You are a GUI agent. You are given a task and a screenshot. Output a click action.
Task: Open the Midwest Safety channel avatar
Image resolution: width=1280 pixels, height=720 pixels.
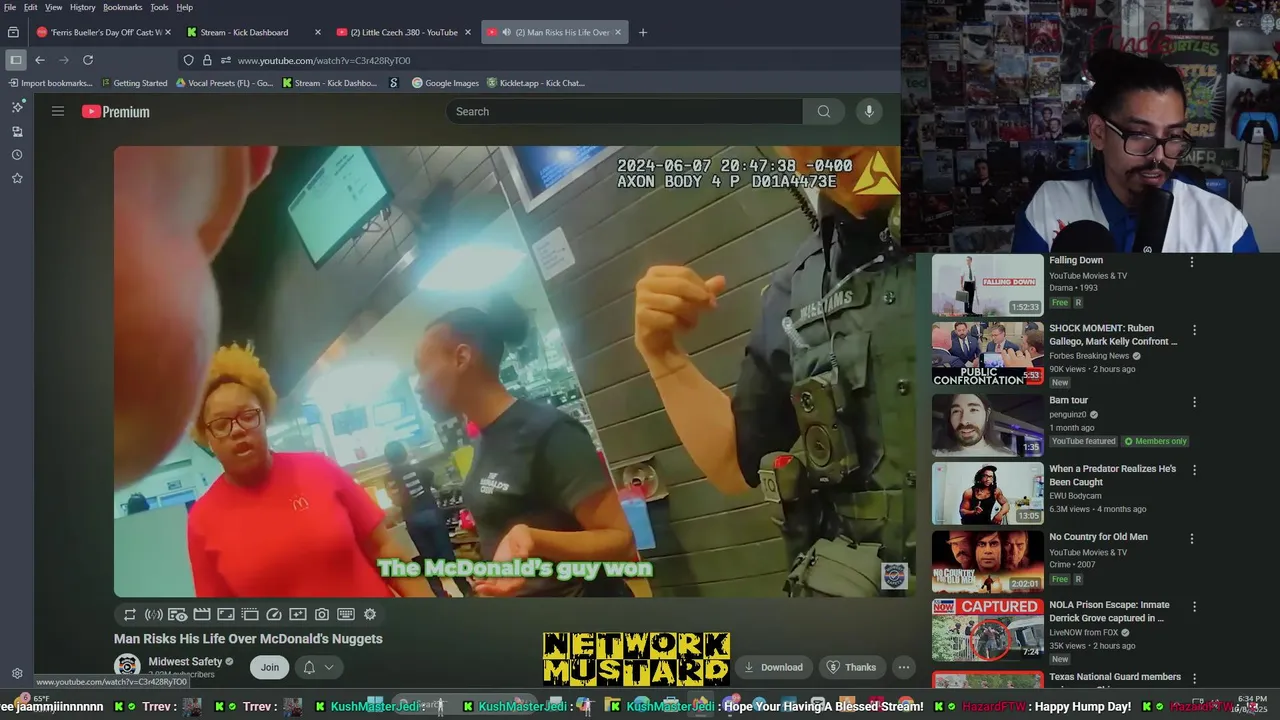127,667
